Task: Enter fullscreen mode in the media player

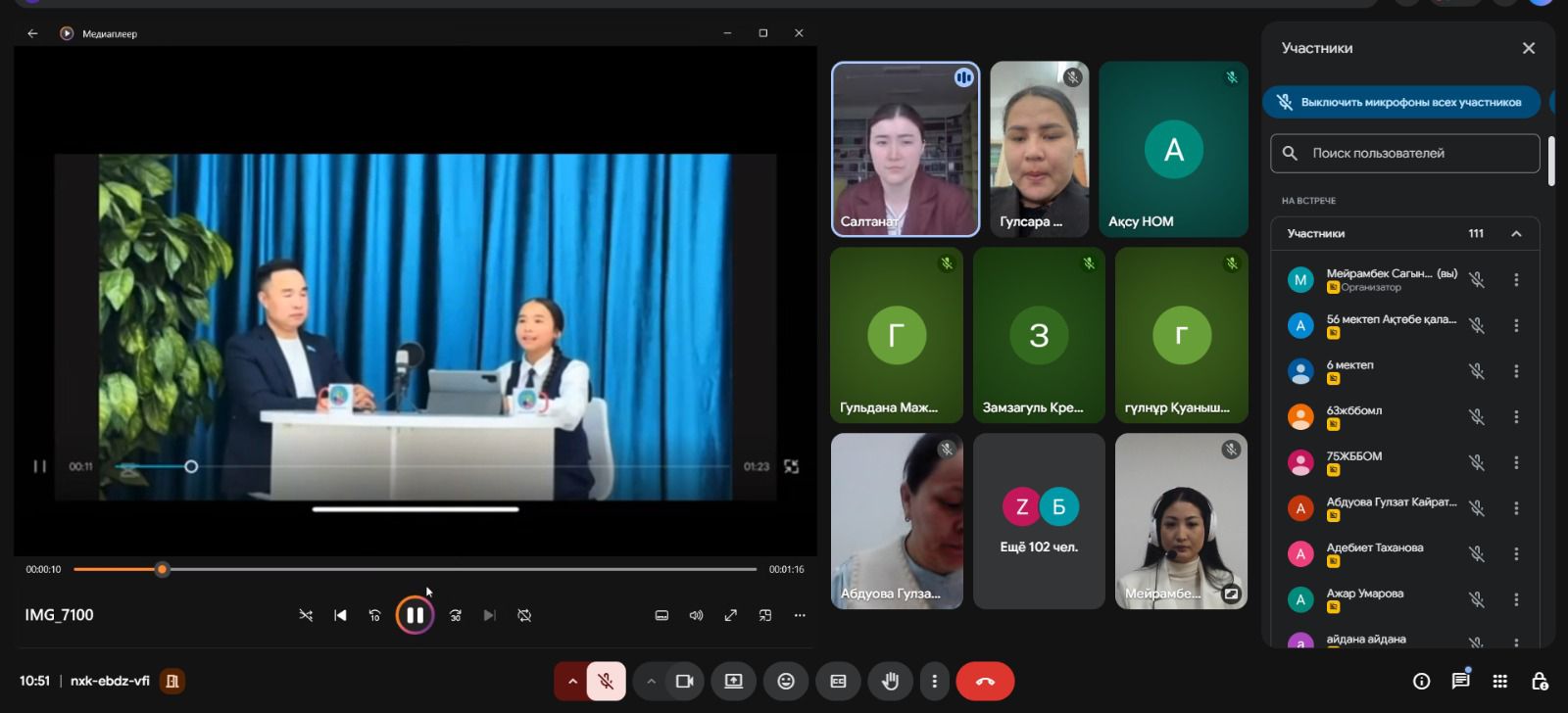Action: click(x=730, y=615)
